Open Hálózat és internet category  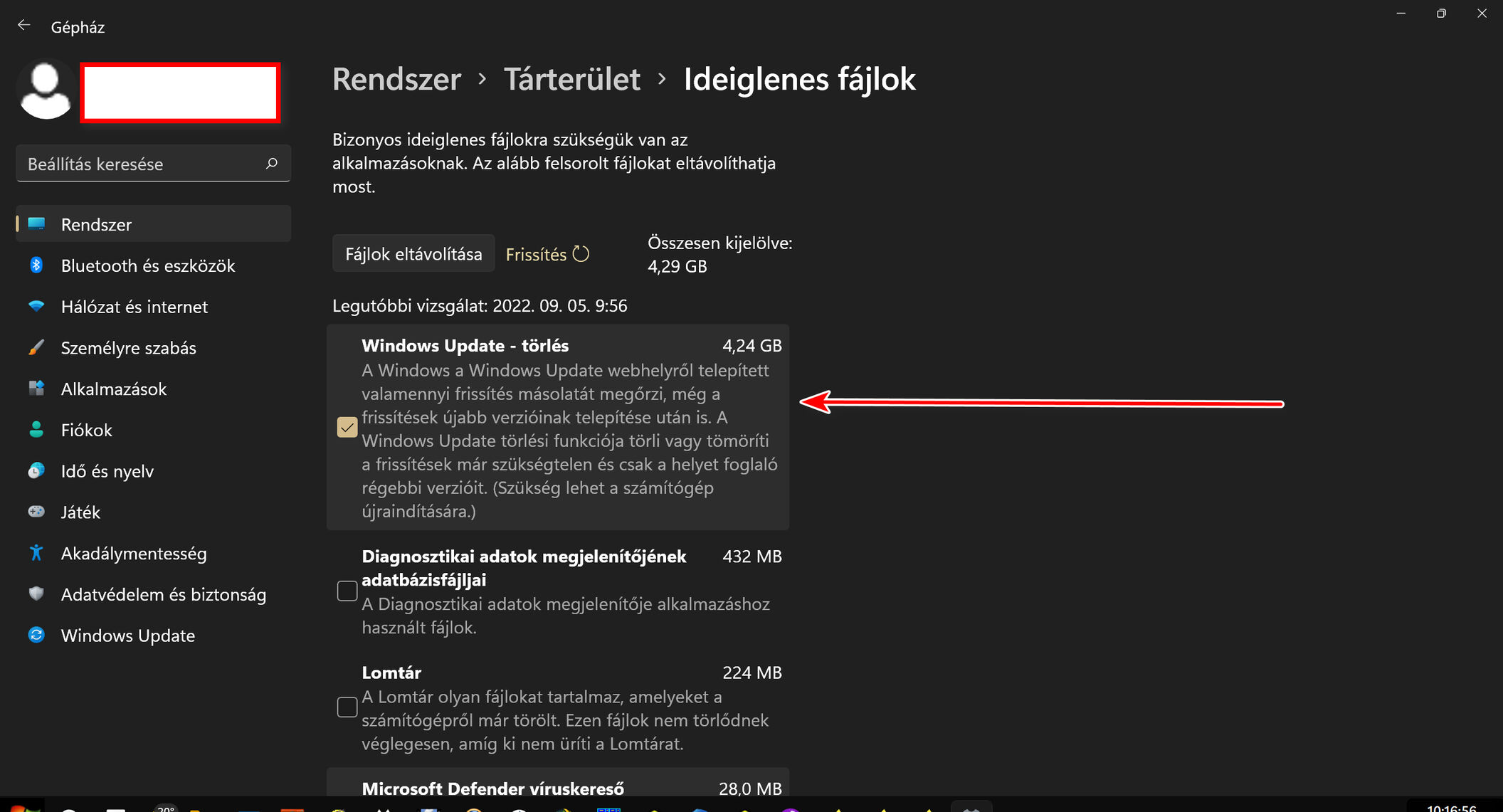[x=154, y=307]
